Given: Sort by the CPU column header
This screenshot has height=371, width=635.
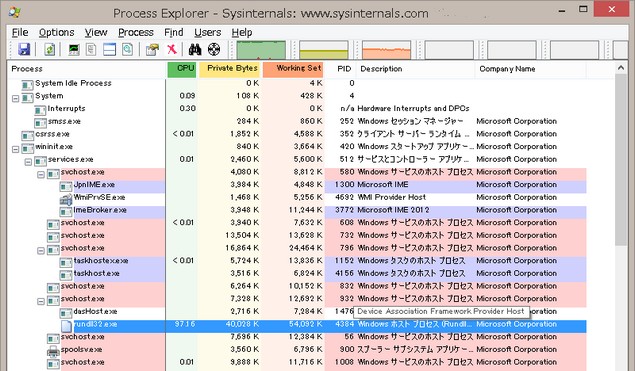Looking at the screenshot, I should click(182, 69).
